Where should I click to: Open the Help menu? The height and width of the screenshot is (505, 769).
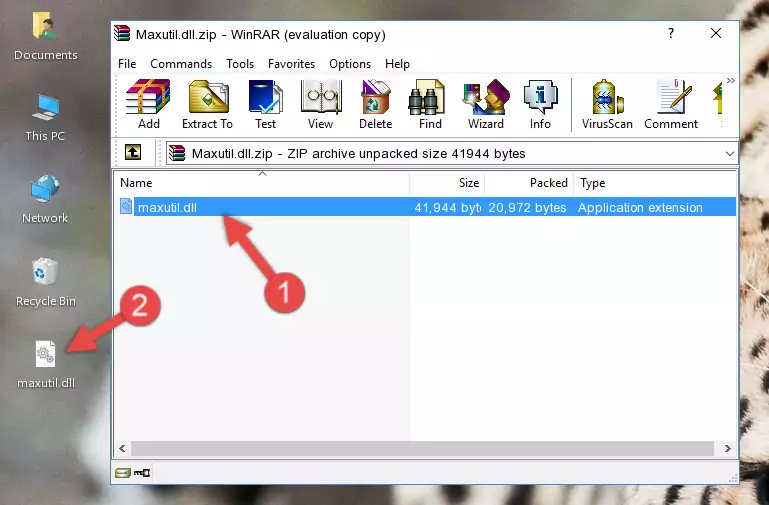coord(397,64)
